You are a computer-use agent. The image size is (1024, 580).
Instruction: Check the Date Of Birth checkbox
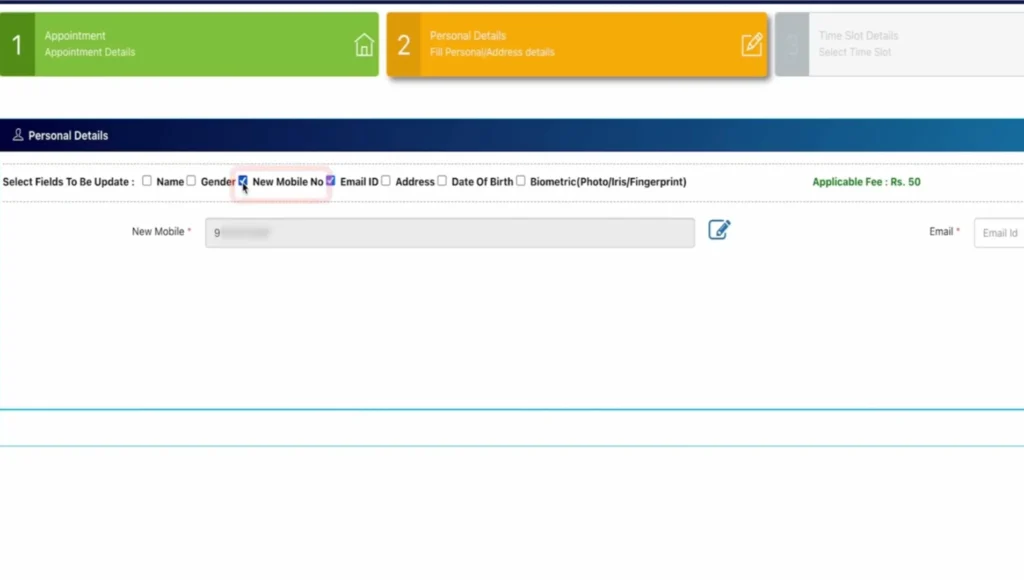pos(442,181)
